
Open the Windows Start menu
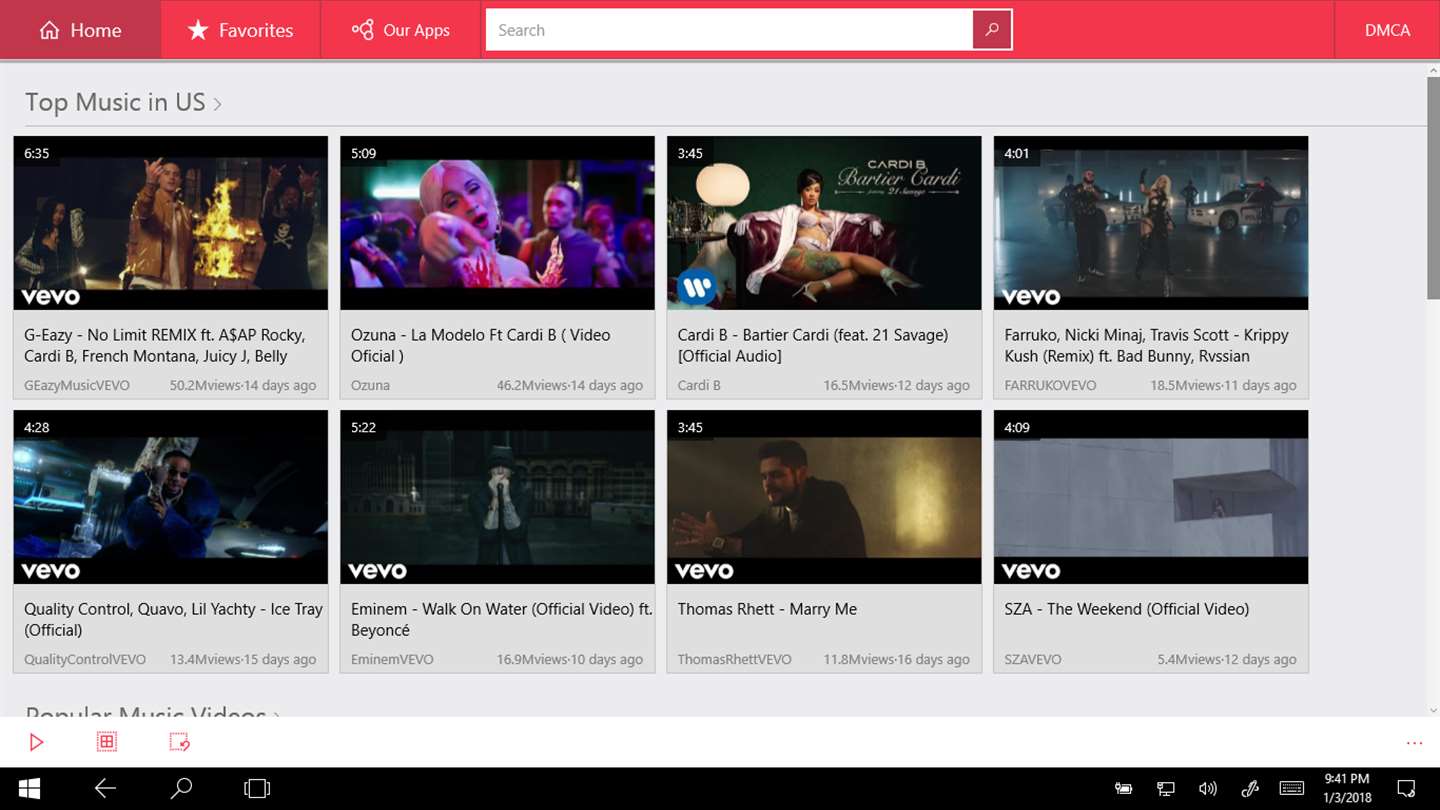(x=30, y=789)
